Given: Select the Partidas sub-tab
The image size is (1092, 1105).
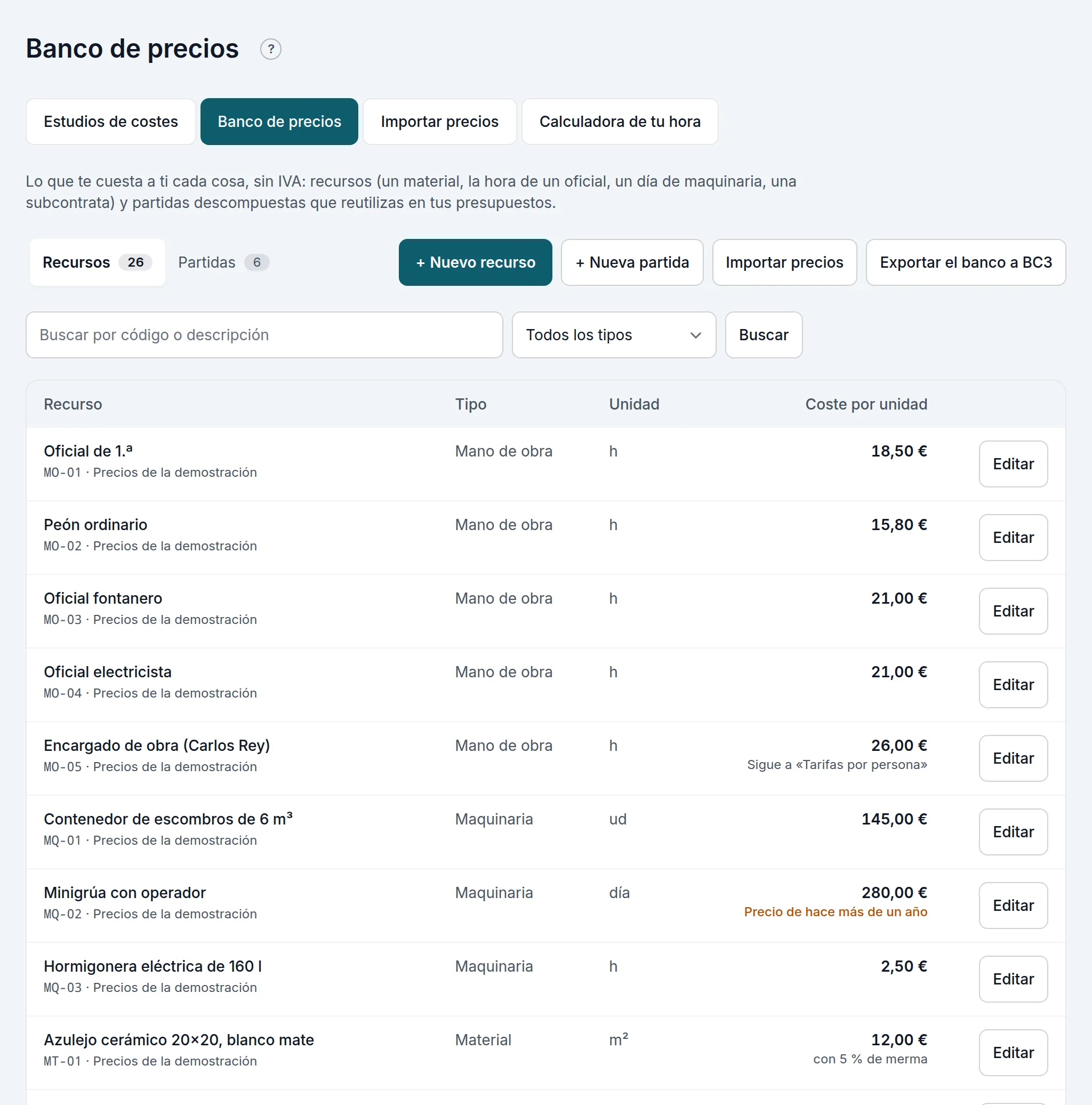Looking at the screenshot, I should [x=223, y=262].
